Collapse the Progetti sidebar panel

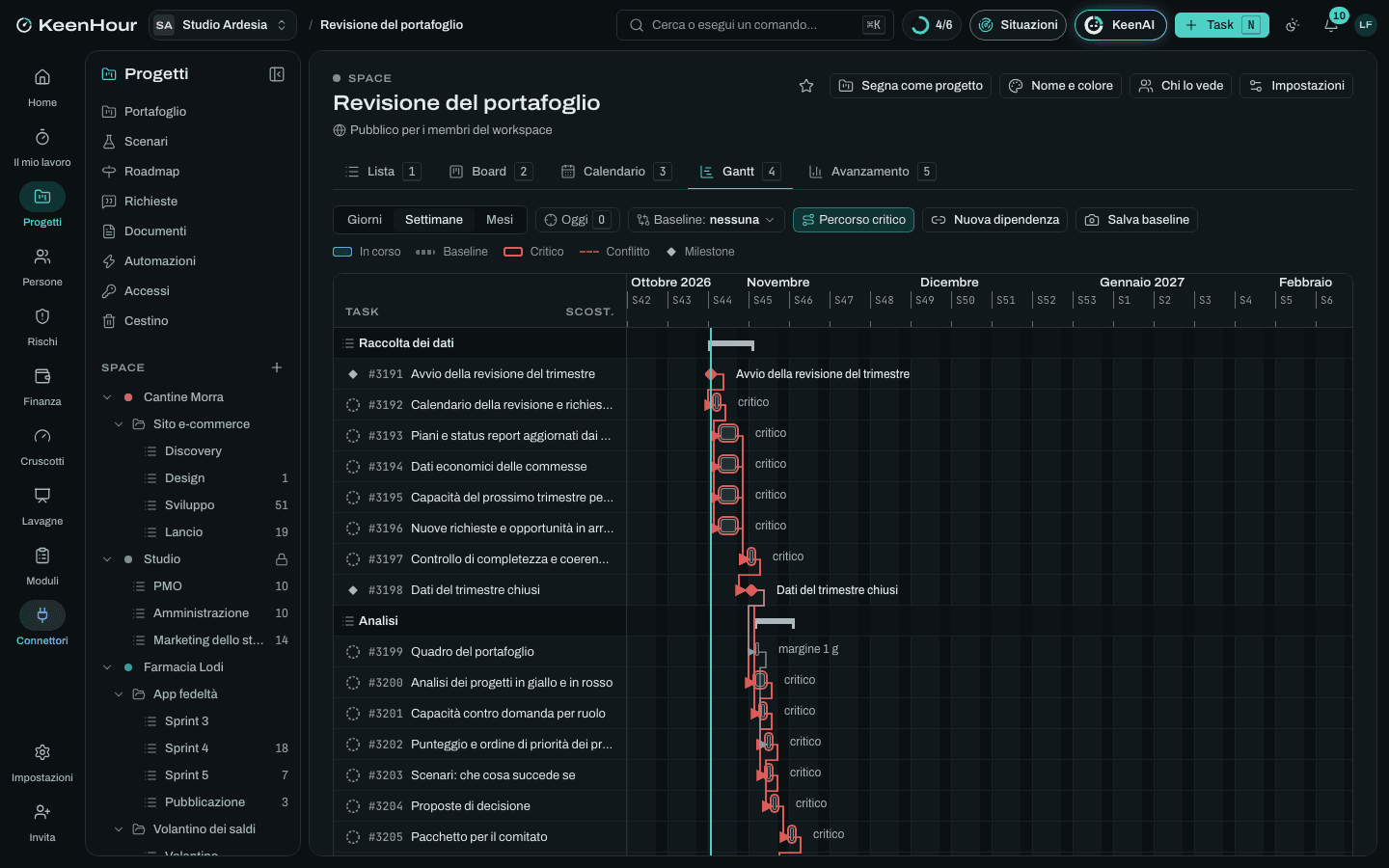pyautogui.click(x=277, y=74)
